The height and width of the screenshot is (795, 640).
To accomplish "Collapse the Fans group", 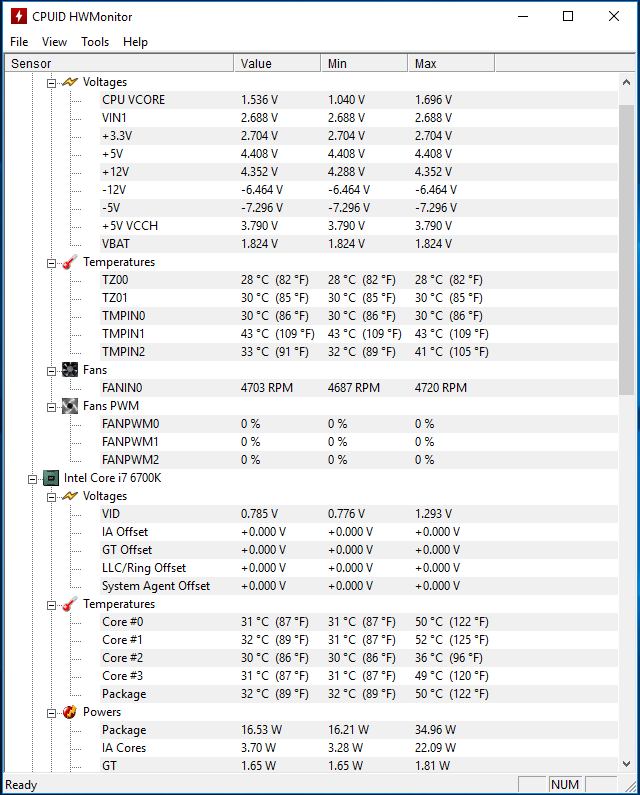I will click(x=51, y=371).
